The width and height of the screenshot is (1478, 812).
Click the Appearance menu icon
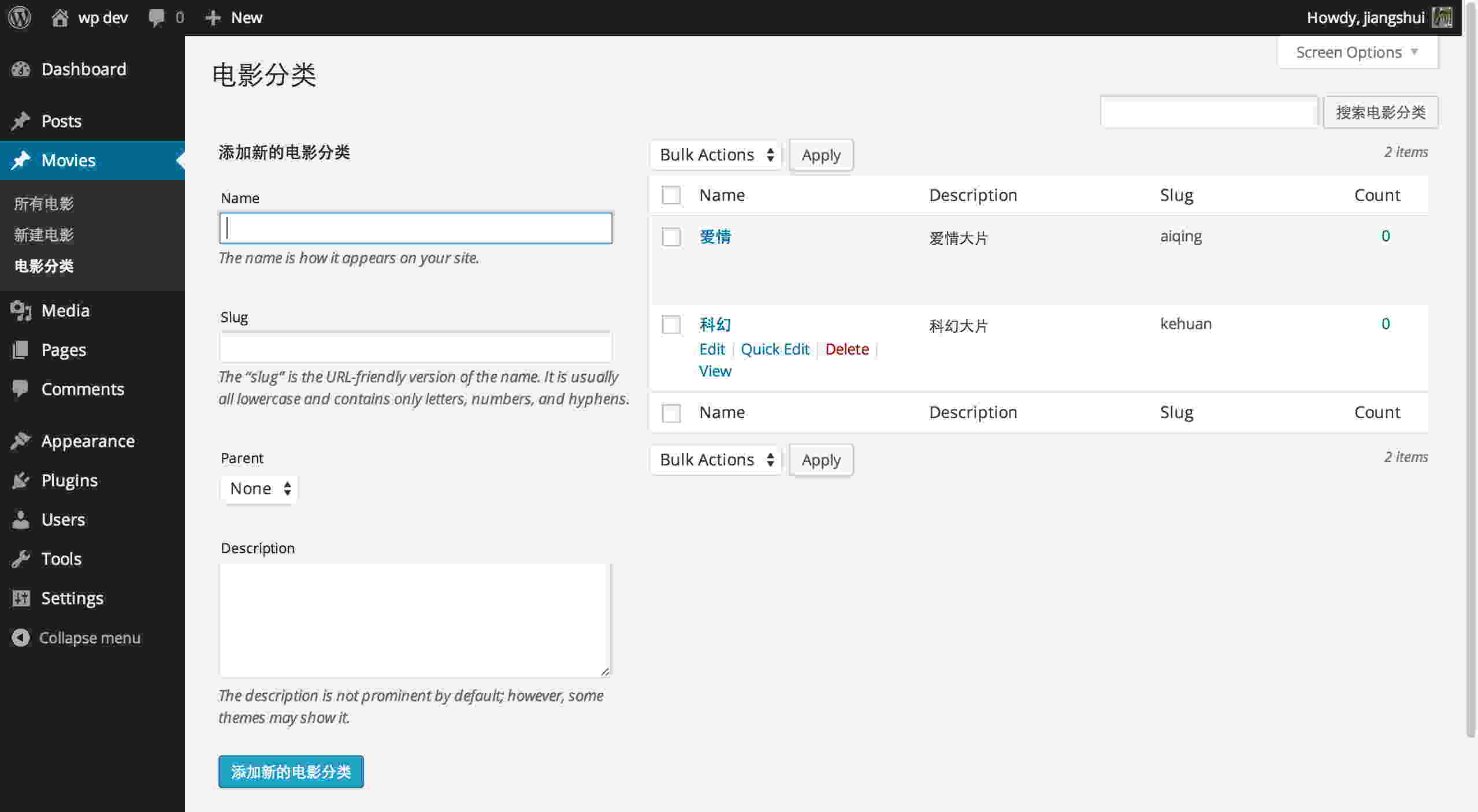tap(19, 440)
